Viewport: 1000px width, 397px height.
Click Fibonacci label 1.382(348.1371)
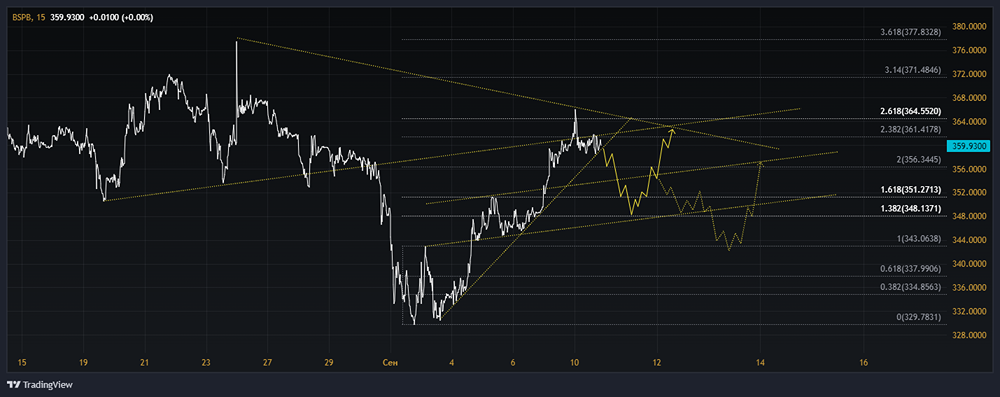click(911, 208)
